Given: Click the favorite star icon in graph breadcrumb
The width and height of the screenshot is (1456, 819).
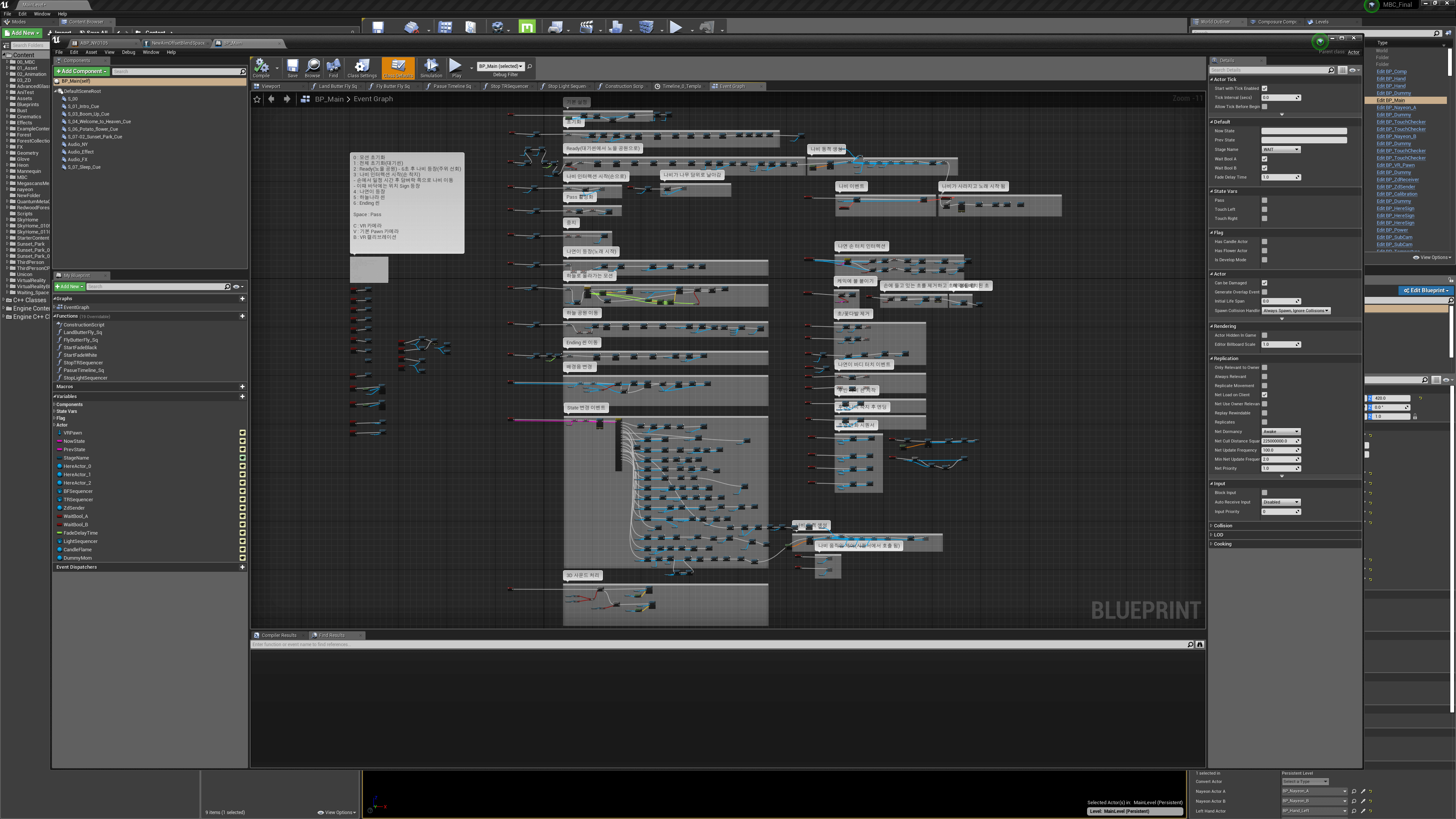Looking at the screenshot, I should tap(257, 99).
